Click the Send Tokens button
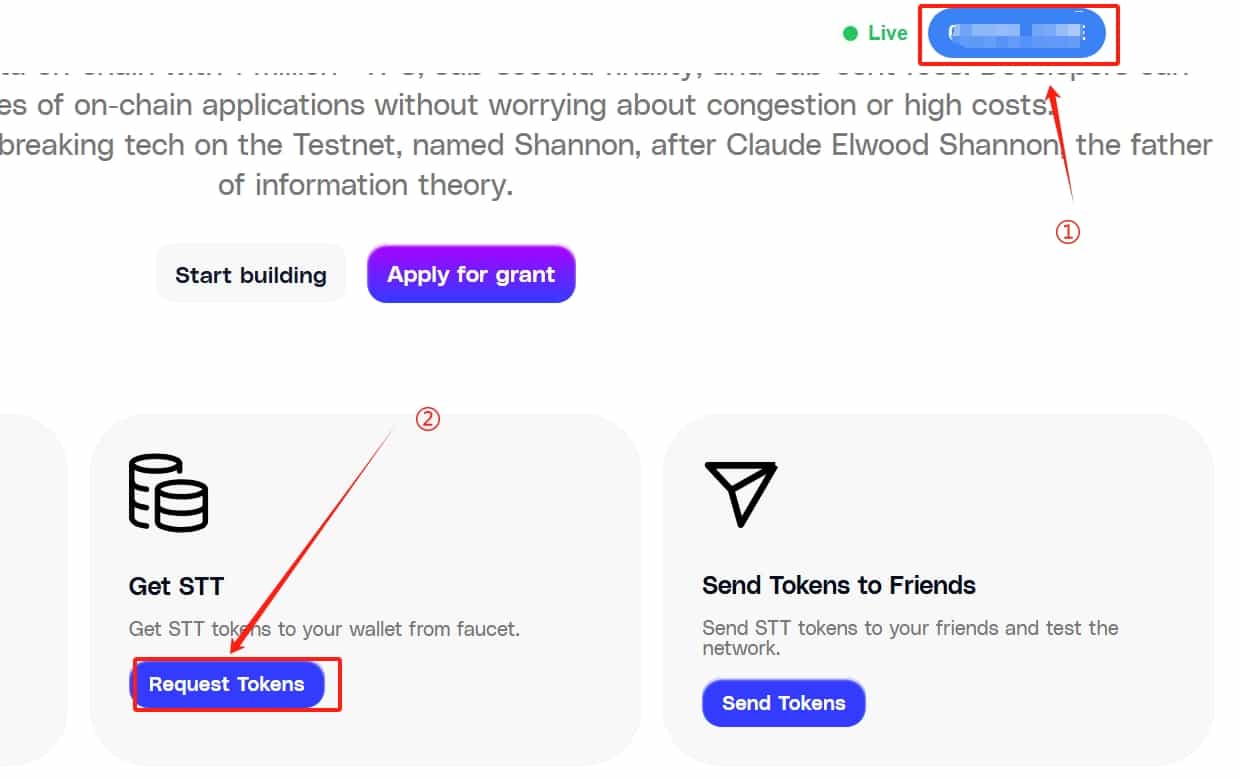 (784, 703)
